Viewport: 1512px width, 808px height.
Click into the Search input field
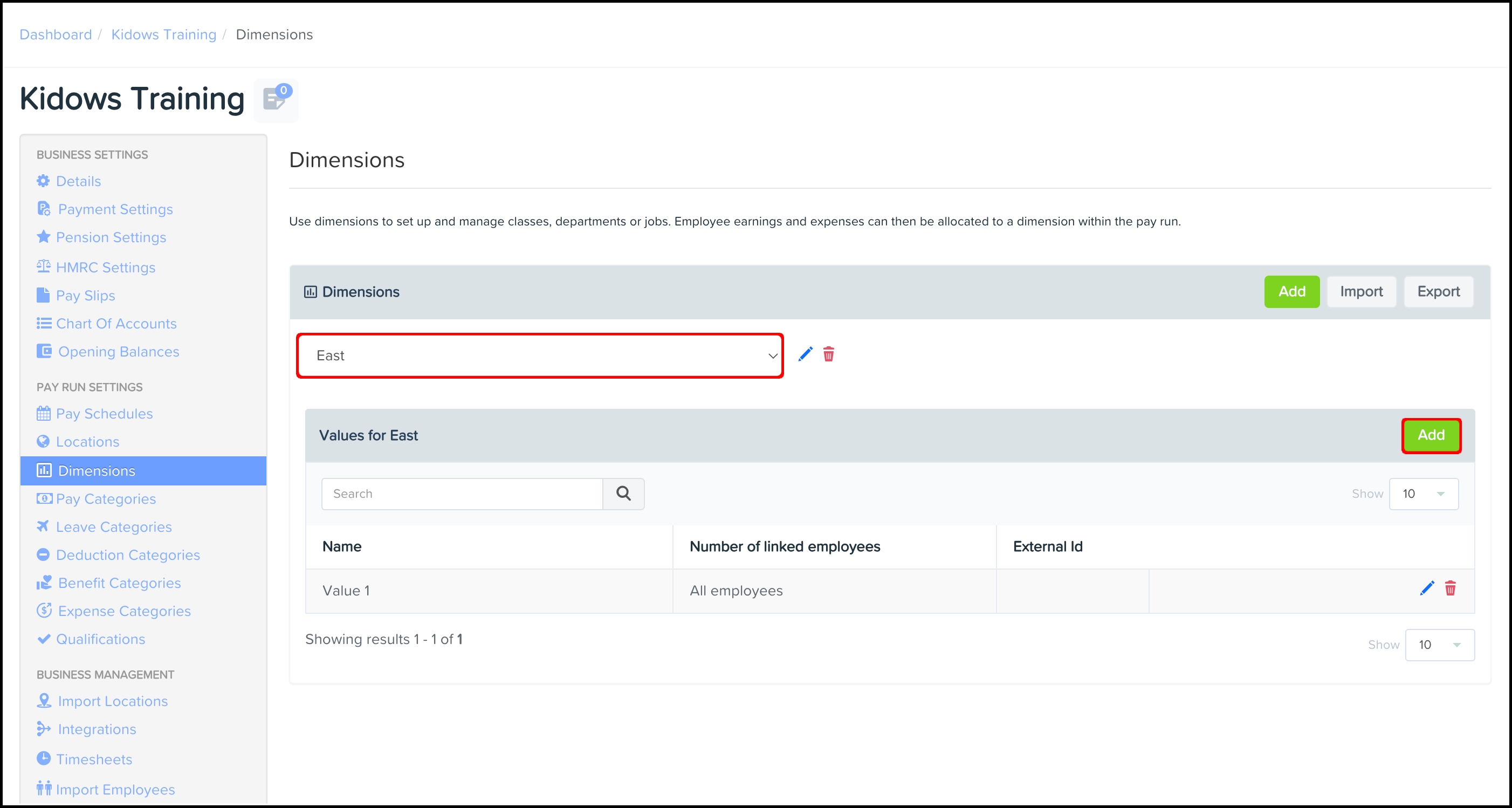coord(462,493)
